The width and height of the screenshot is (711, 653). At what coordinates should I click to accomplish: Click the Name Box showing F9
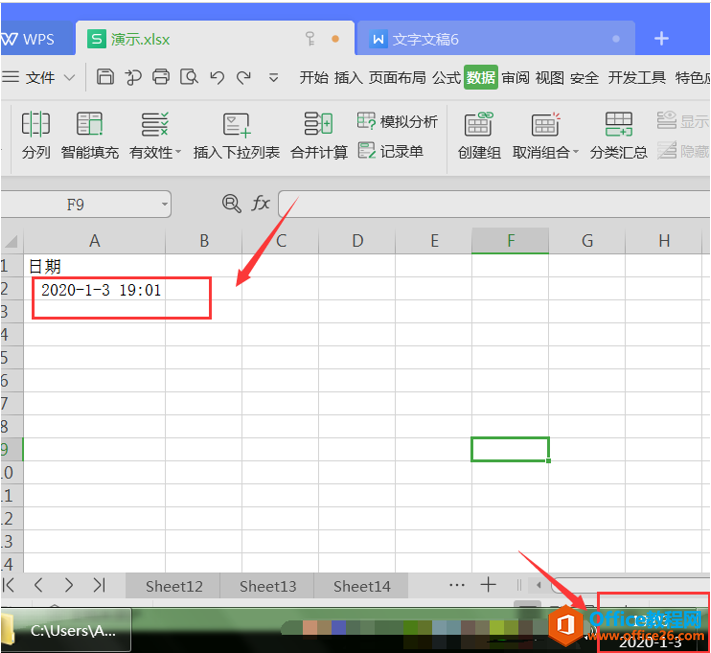click(x=76, y=205)
